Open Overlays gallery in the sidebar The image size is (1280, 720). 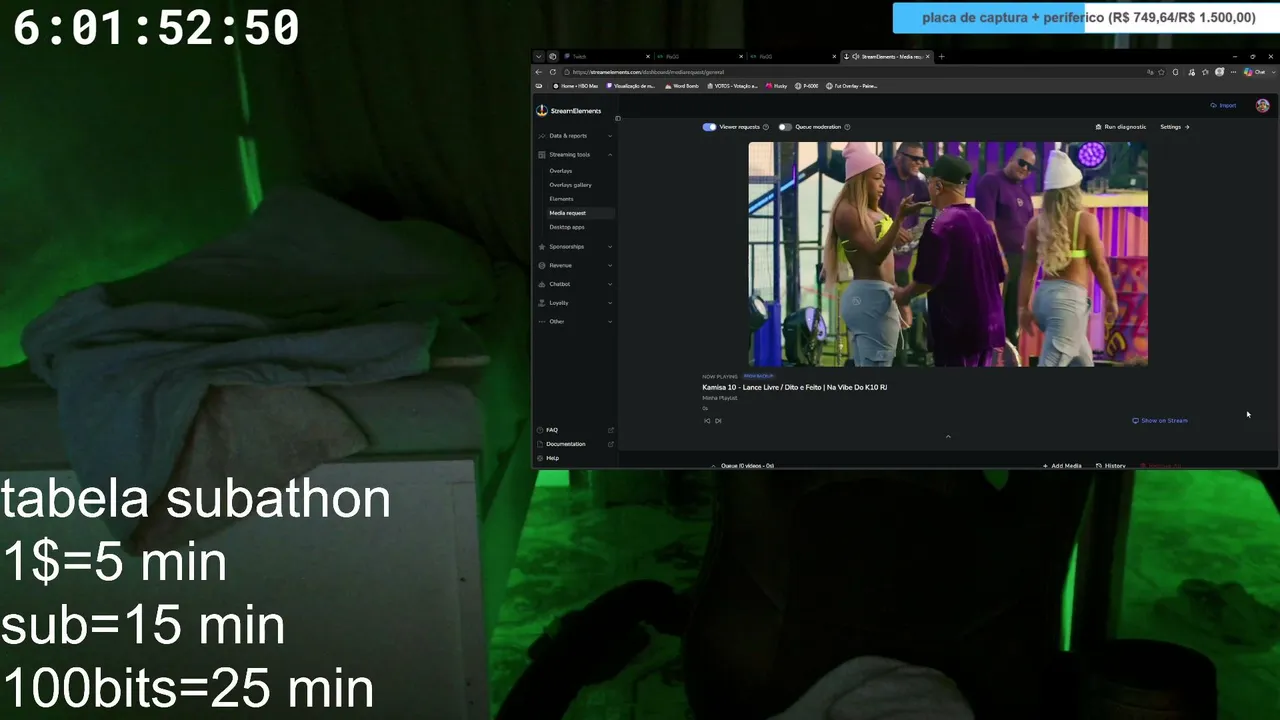[x=570, y=185]
